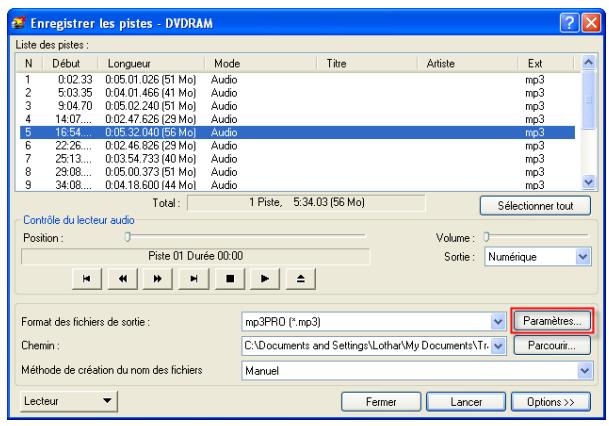Select track 4 with length 0:02.47.626
The width and height of the screenshot is (609, 426).
pos(298,119)
